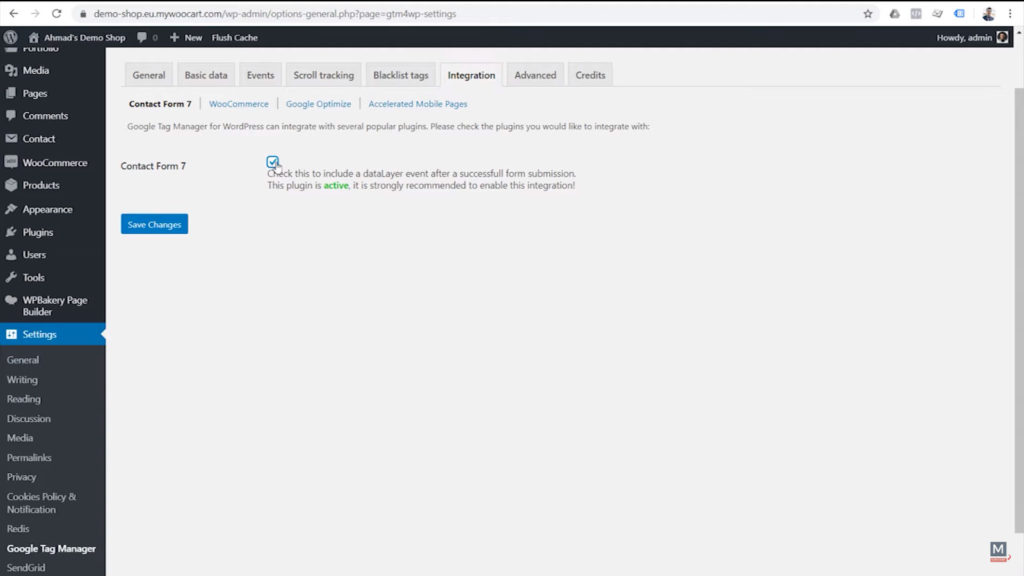Click the bookmark star in the address bar
This screenshot has width=1024, height=576.
point(870,13)
